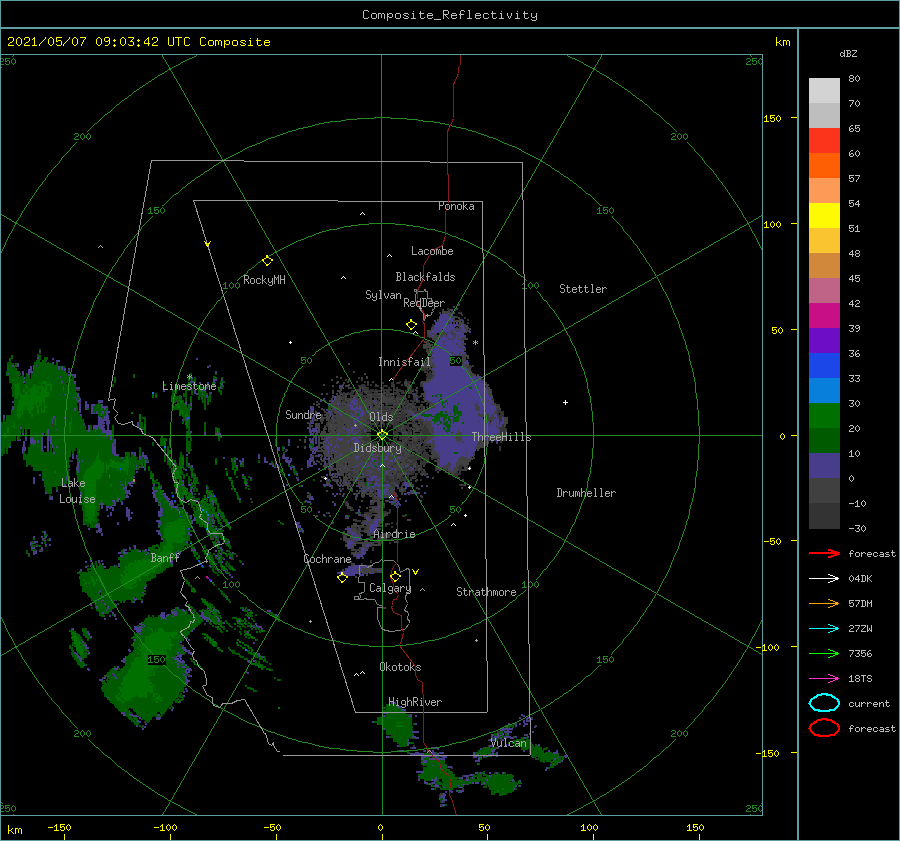Click yellow radar site diamond near Olds
Image resolution: width=900 pixels, height=841 pixels.
382,435
